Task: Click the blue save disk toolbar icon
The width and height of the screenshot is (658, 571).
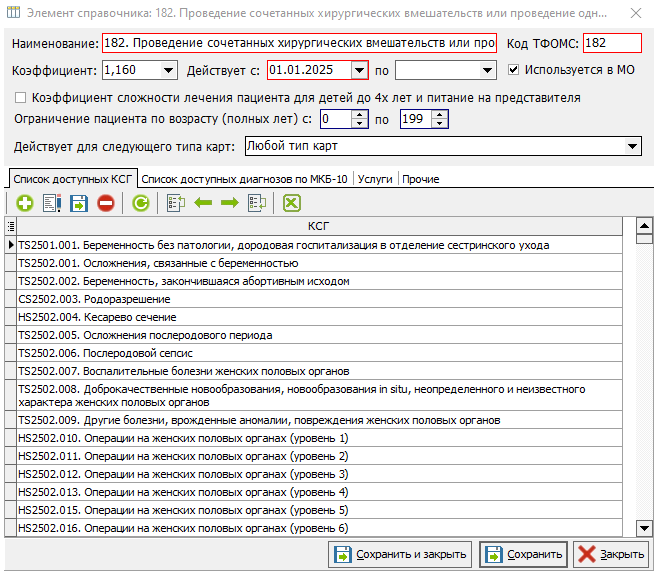Action: [x=79, y=203]
